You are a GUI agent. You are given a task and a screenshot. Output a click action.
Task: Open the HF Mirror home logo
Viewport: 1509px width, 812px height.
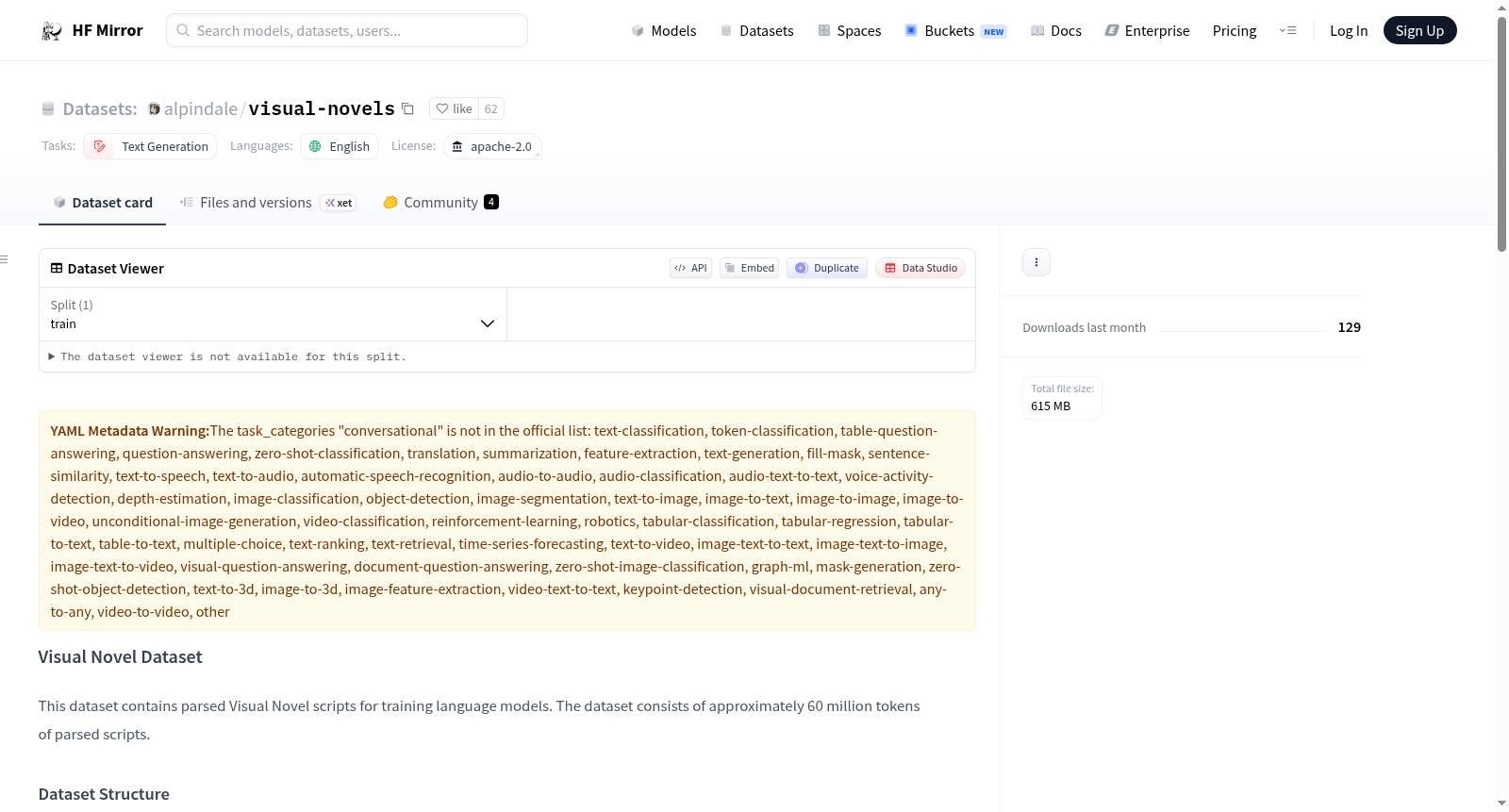(91, 30)
